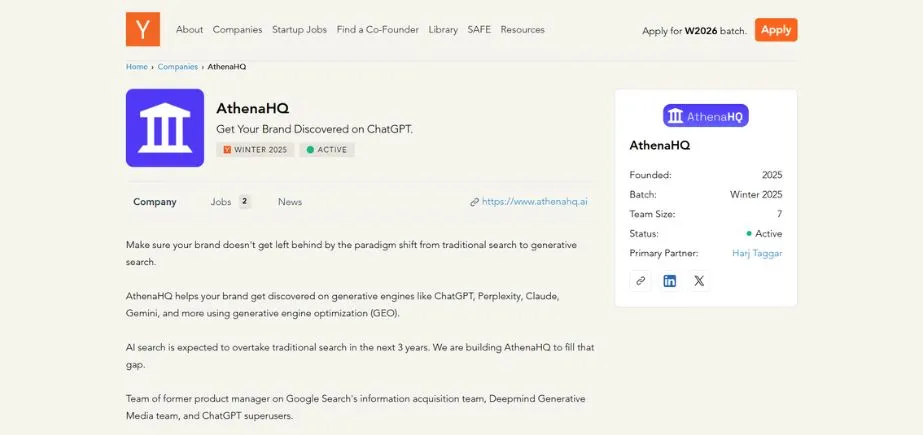Click the AthenaHQ company heading
The width and height of the screenshot is (923, 435).
[253, 108]
